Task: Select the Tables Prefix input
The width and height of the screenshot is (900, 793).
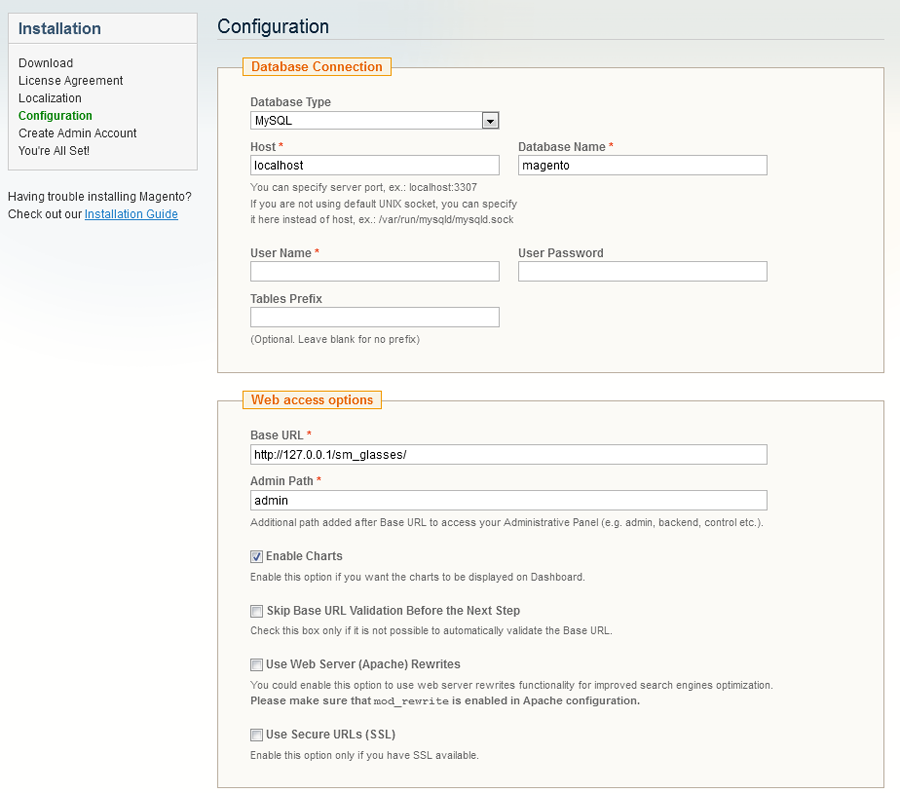Action: tap(374, 317)
